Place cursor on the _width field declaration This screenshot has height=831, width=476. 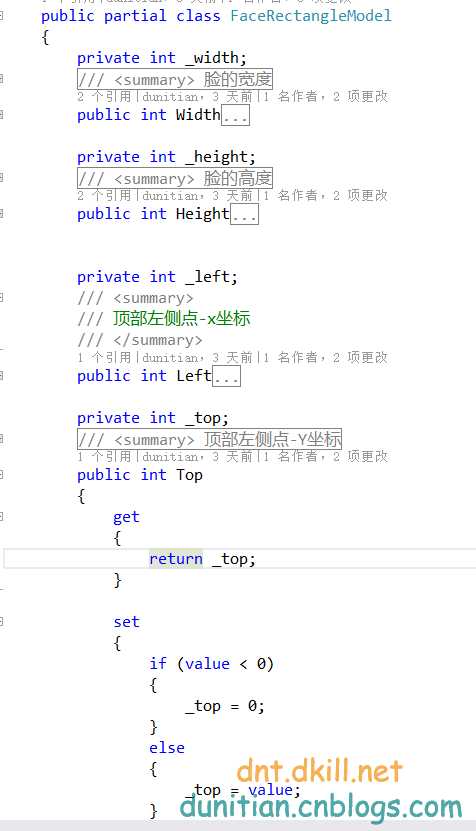(162, 58)
